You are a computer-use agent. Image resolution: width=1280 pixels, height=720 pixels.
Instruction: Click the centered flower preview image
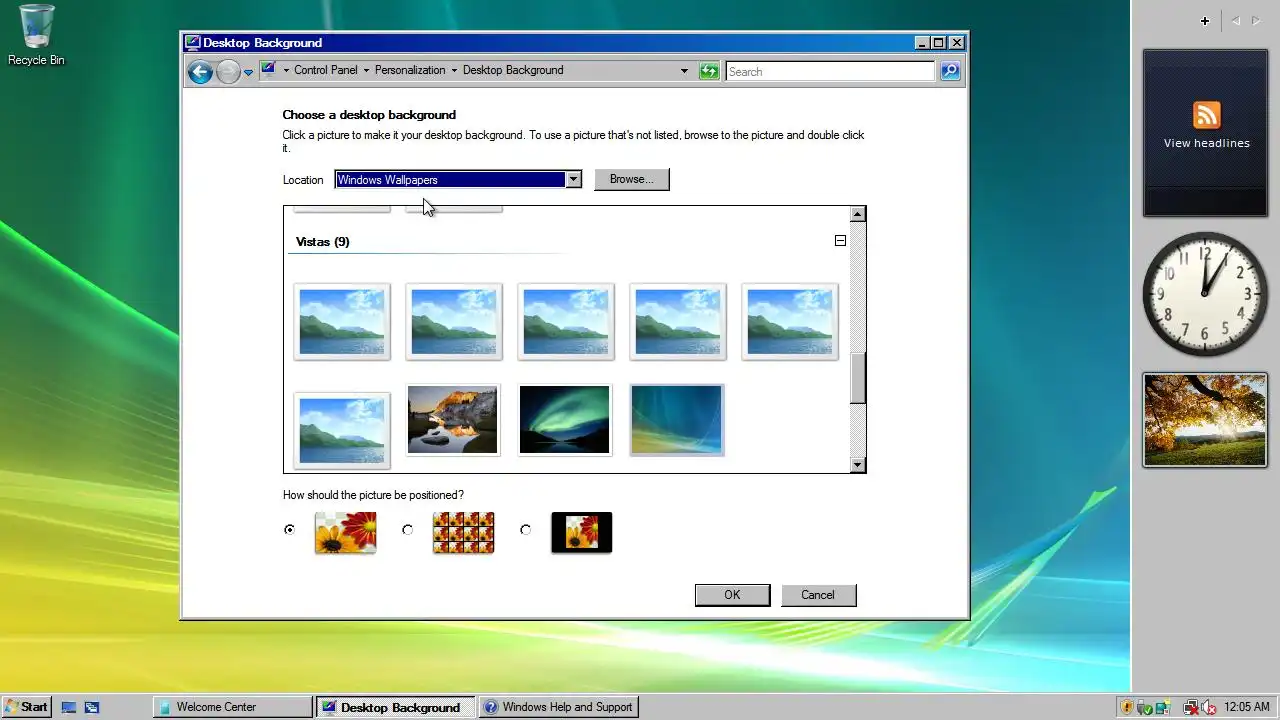coord(581,533)
